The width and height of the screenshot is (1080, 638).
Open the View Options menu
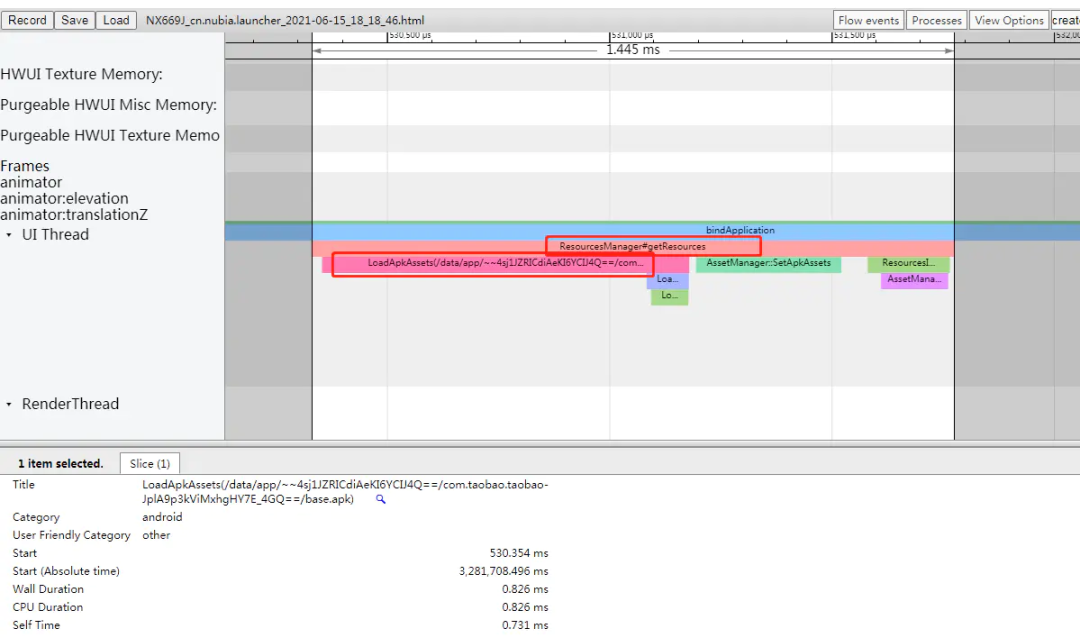point(1008,20)
